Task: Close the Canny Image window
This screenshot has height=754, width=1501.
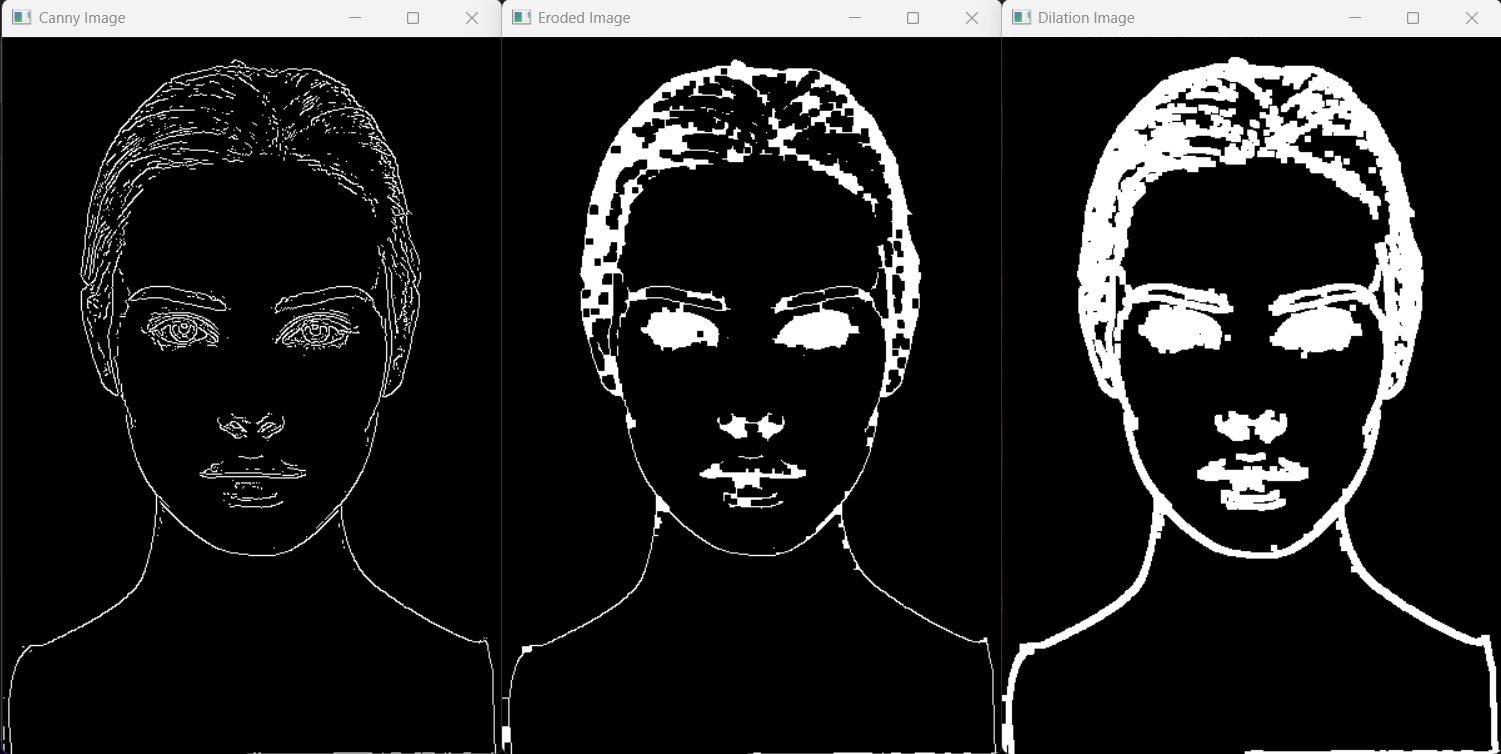Action: (472, 18)
